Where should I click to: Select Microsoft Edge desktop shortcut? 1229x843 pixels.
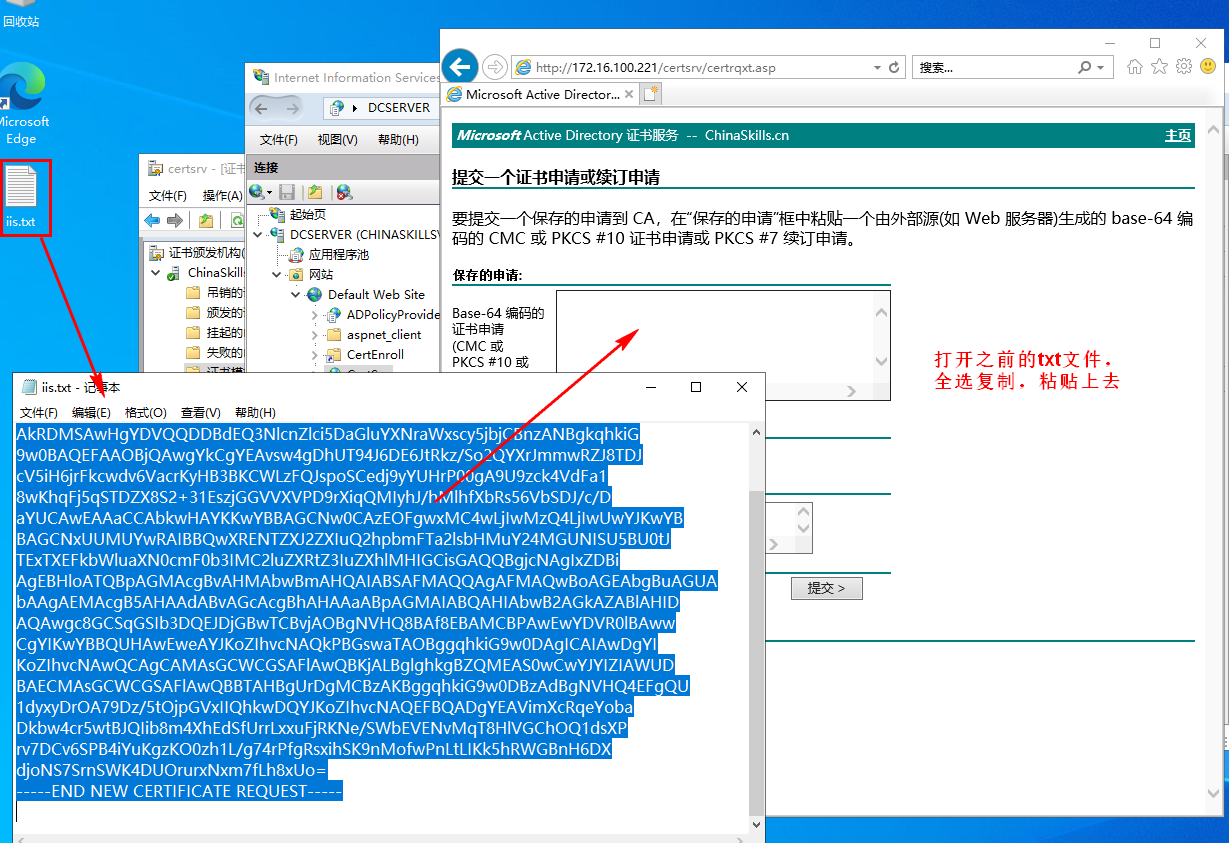[22, 105]
